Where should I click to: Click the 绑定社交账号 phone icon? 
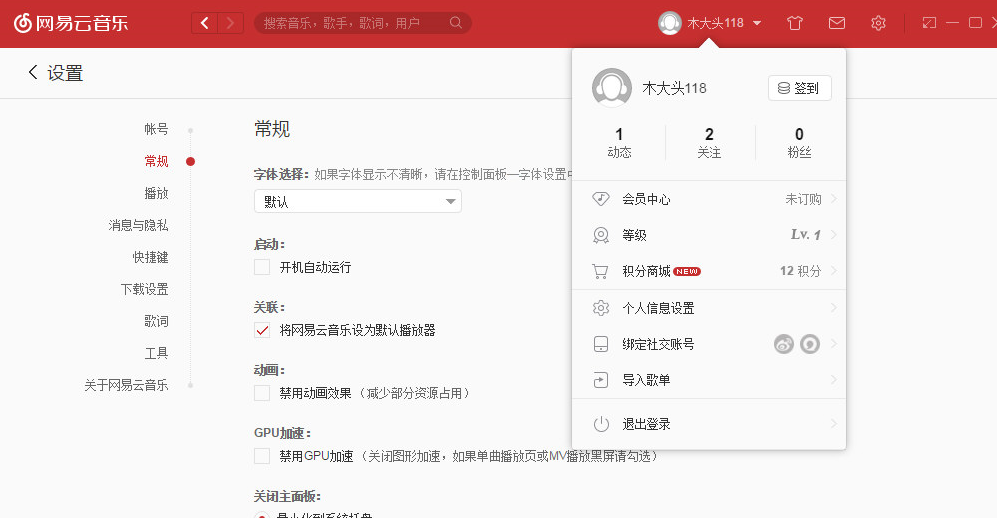pyautogui.click(x=601, y=344)
